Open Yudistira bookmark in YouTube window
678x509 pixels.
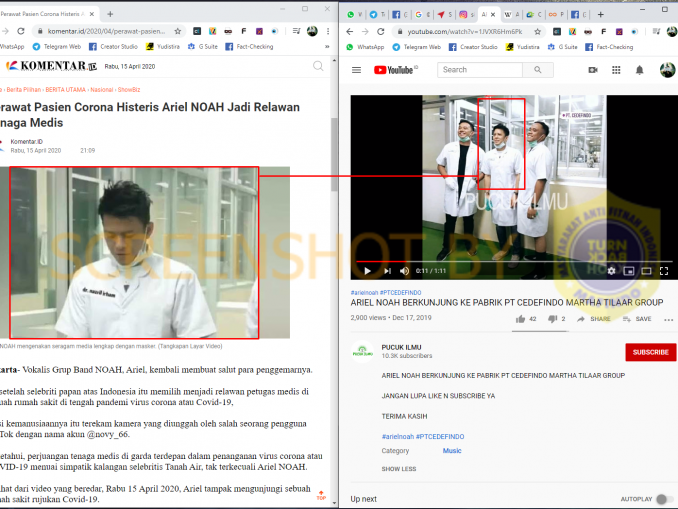point(523,47)
